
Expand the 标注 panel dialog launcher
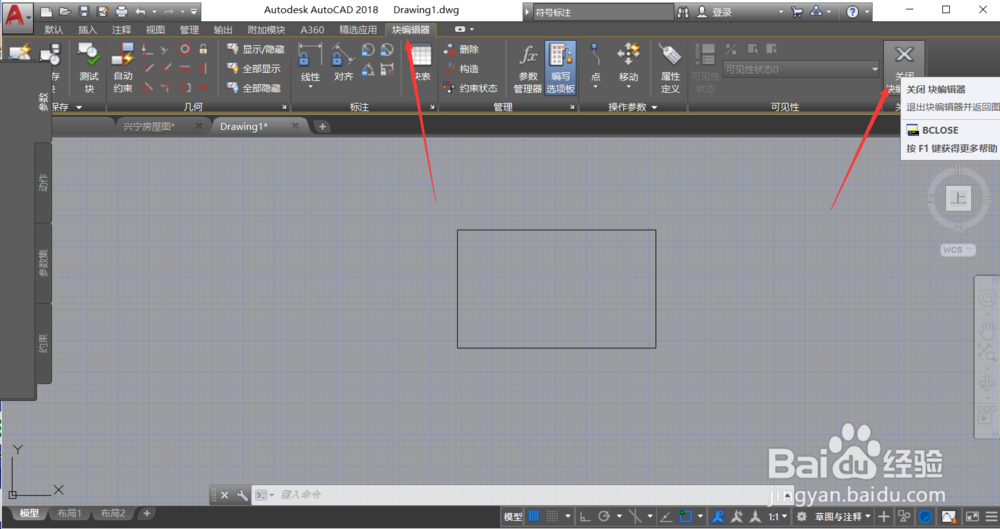432,107
